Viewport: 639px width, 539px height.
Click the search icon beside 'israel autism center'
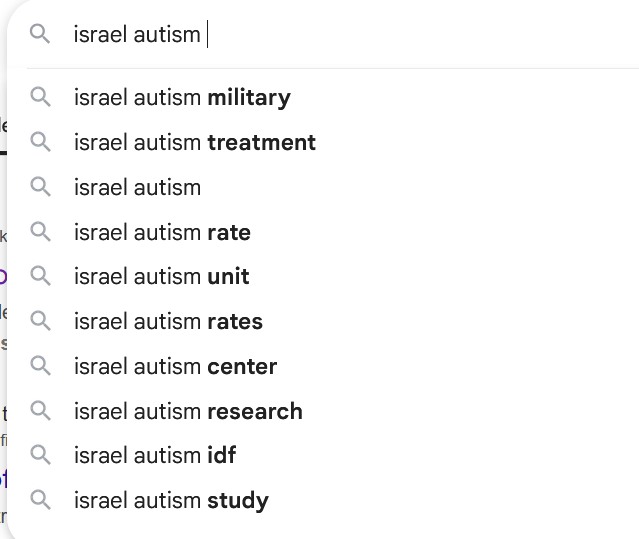point(40,367)
